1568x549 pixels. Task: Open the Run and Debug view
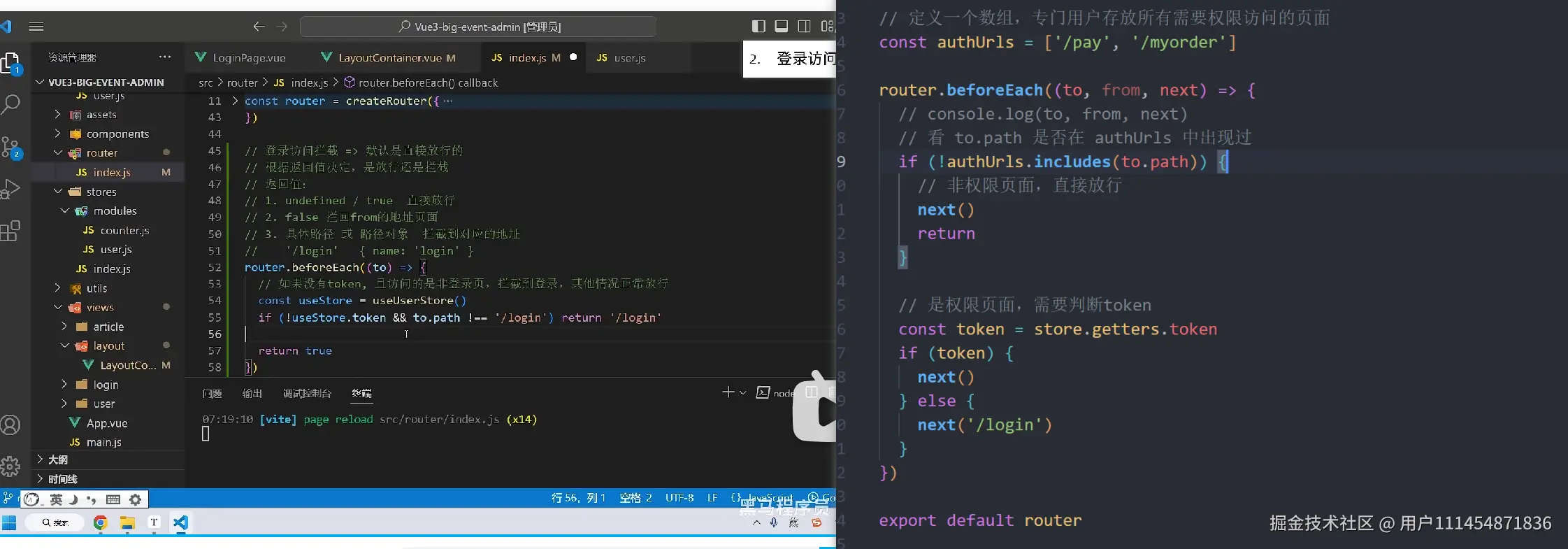click(10, 190)
